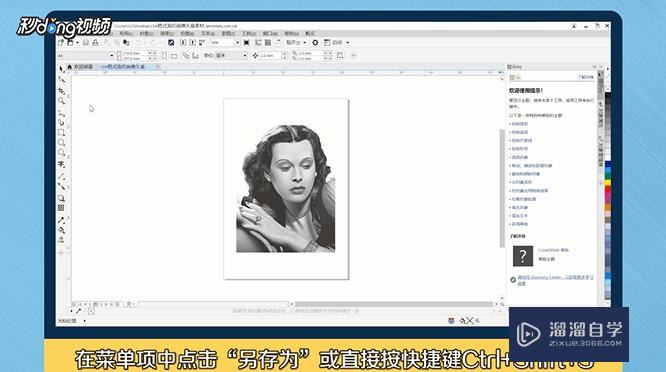Screen dimensions: 666x372
Task: Click the Discovery Center link in Hints
Action: (x=555, y=280)
